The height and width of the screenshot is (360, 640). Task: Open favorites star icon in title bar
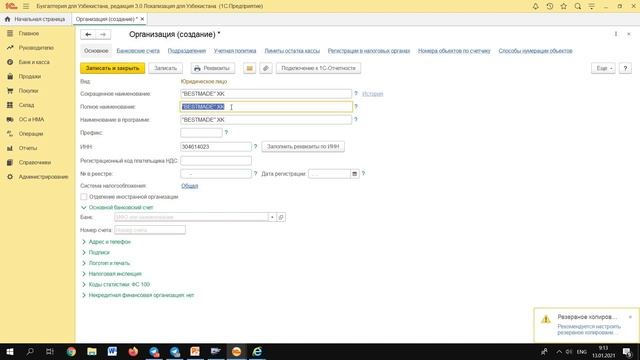click(x=564, y=6)
